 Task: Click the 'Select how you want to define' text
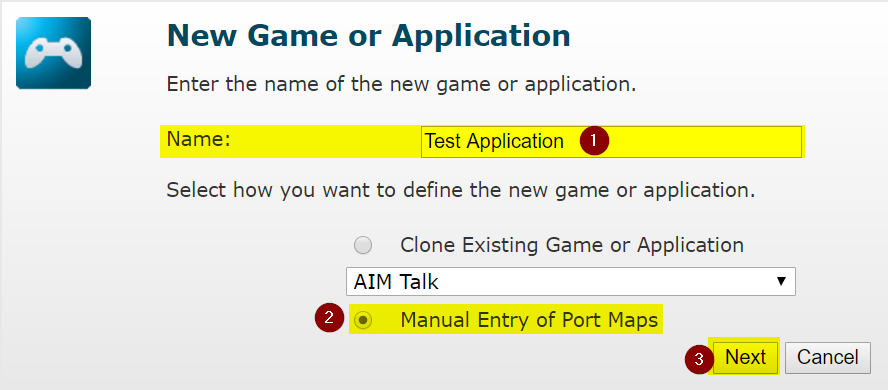point(461,191)
